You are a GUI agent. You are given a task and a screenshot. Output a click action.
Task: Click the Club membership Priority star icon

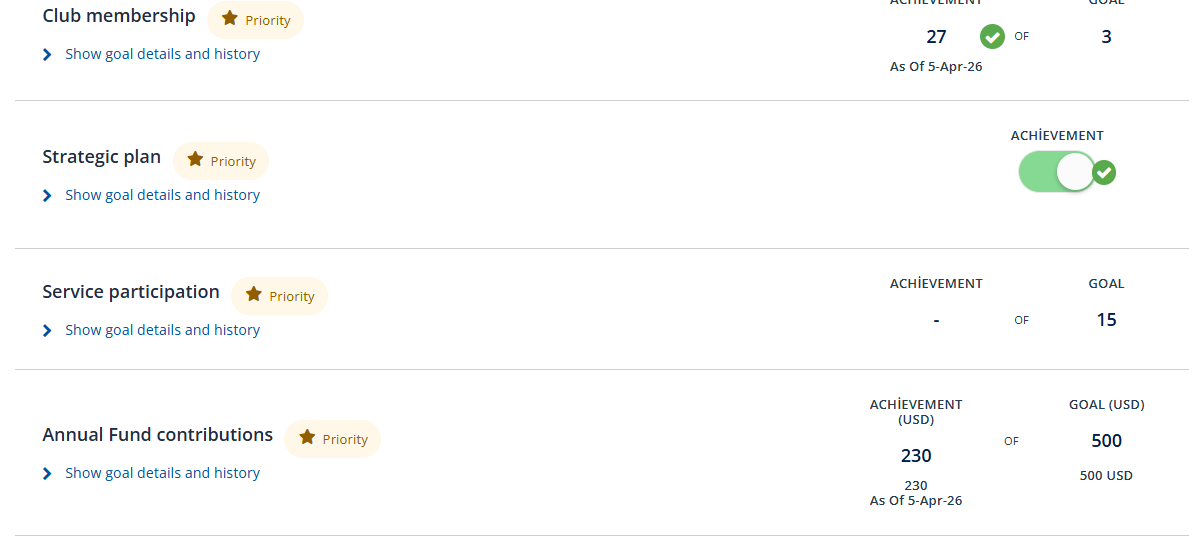230,19
